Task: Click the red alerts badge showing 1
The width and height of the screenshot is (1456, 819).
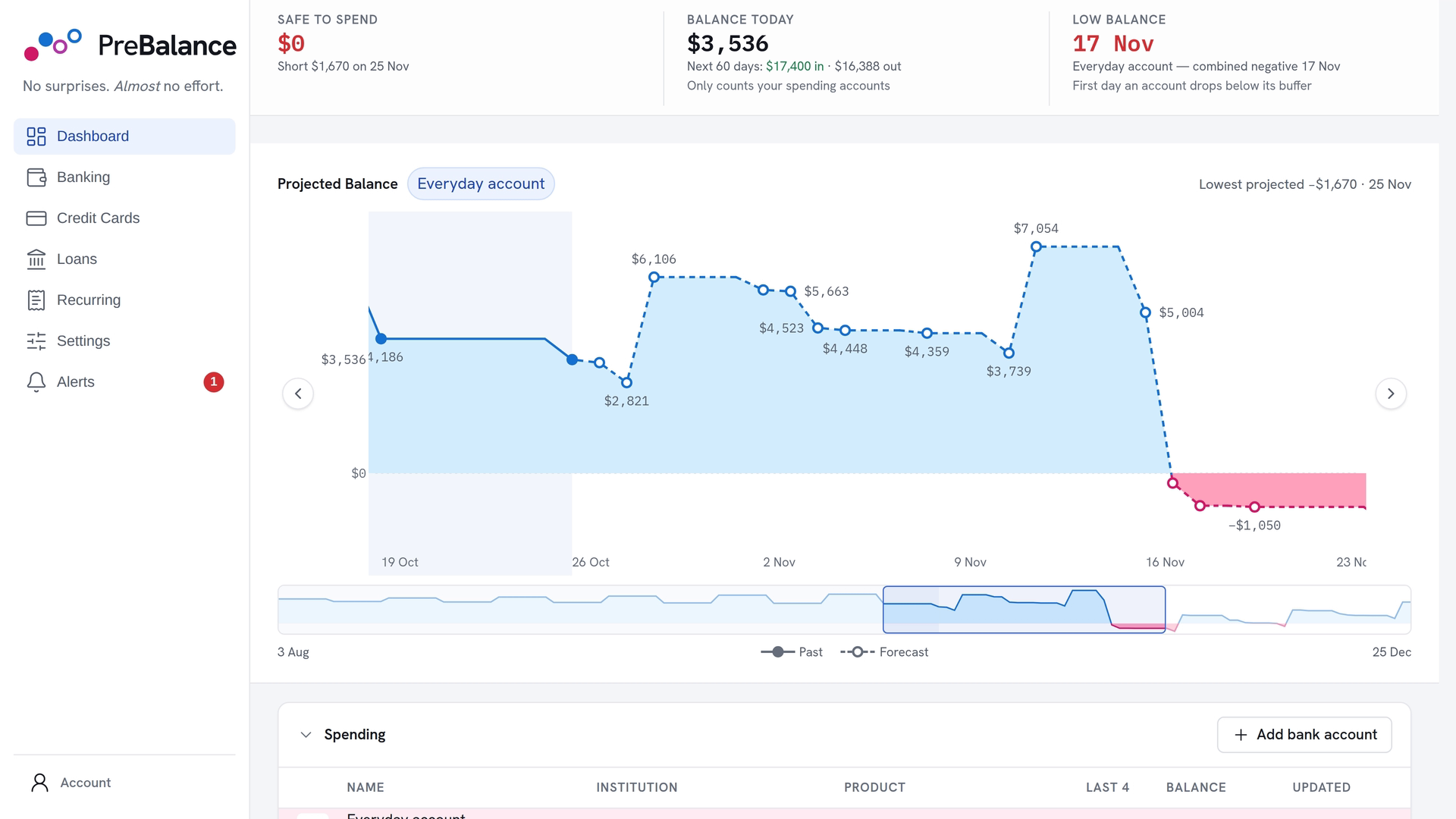Action: [214, 382]
